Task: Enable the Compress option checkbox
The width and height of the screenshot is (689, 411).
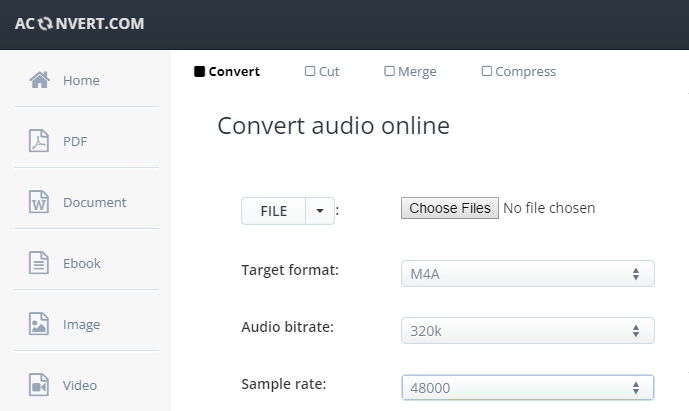Action: 487,71
